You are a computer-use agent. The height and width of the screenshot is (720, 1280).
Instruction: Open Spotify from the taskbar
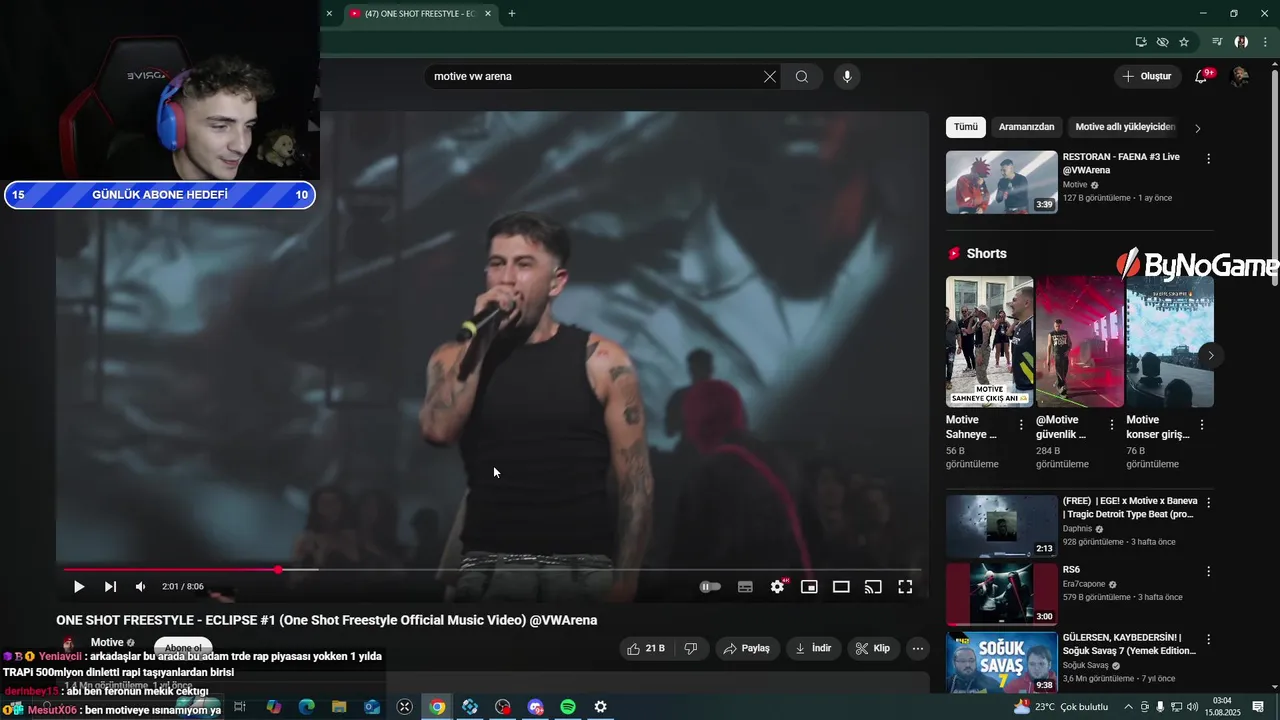pyautogui.click(x=568, y=707)
